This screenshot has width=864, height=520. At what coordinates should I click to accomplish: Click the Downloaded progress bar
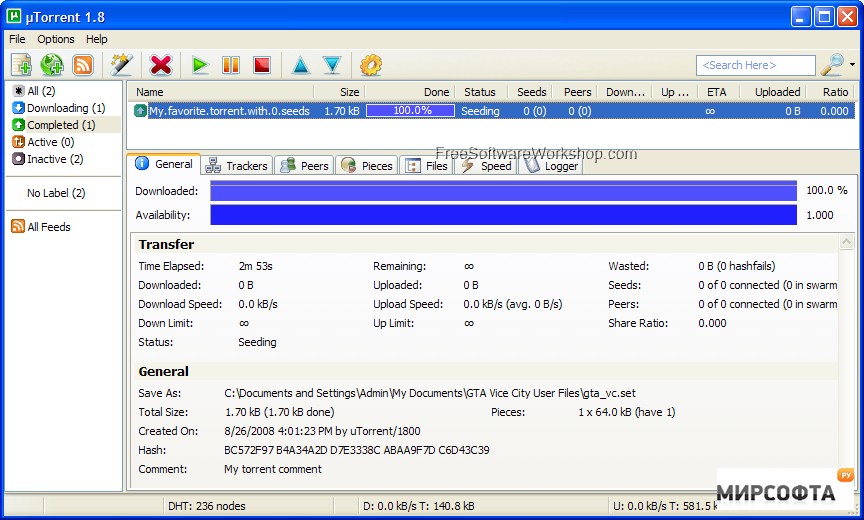pos(504,191)
